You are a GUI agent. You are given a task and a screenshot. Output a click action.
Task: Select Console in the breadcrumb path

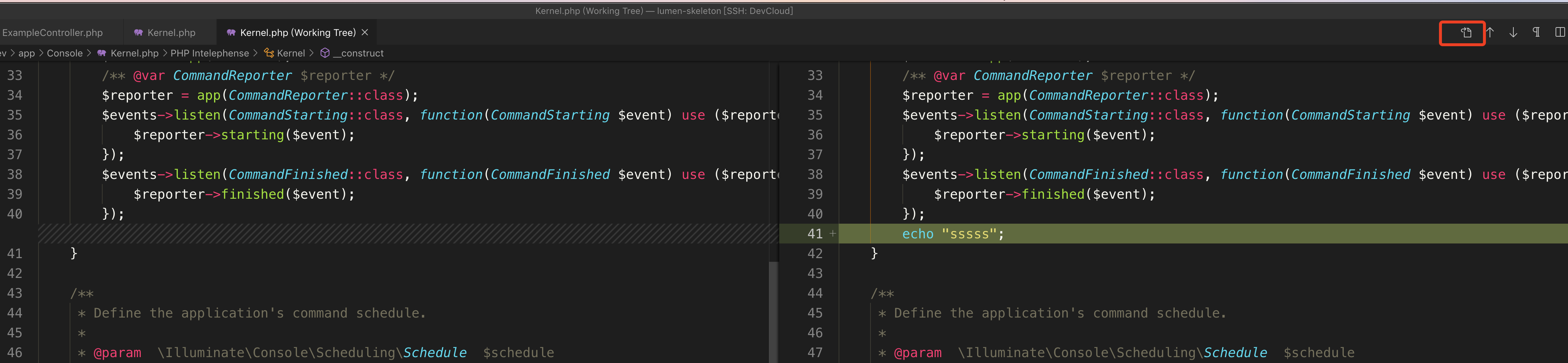[x=65, y=53]
